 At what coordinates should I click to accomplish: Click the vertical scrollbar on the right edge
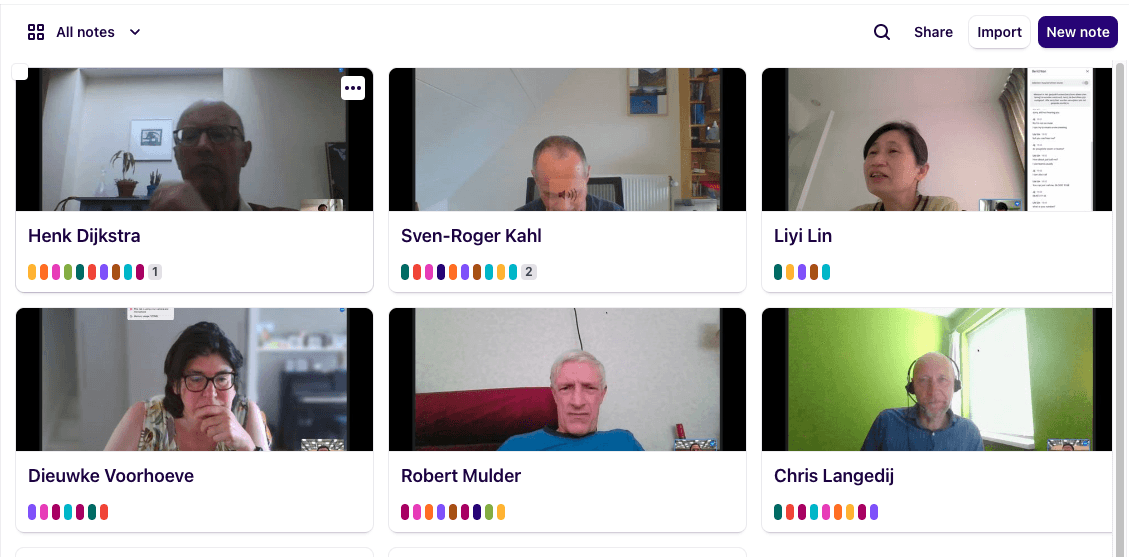pos(1120,309)
